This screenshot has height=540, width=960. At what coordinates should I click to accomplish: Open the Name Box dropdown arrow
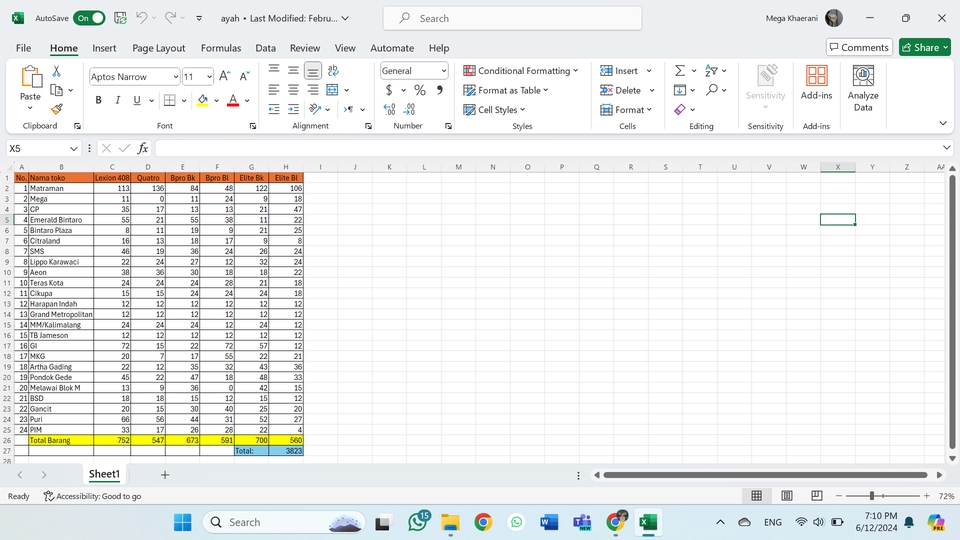click(x=73, y=148)
